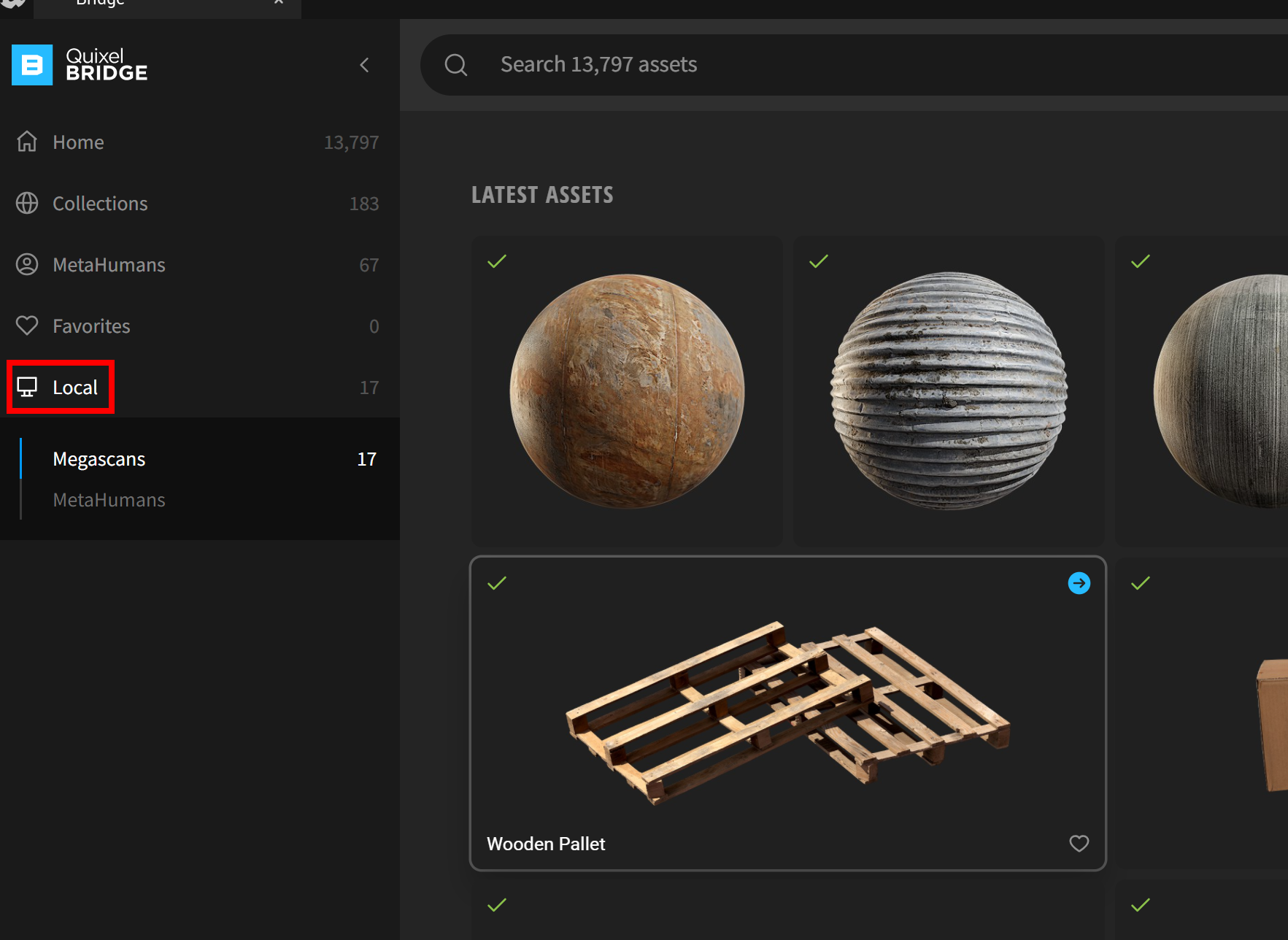Open the Favorites section
Viewport: 1288px width, 940px height.
tap(200, 325)
